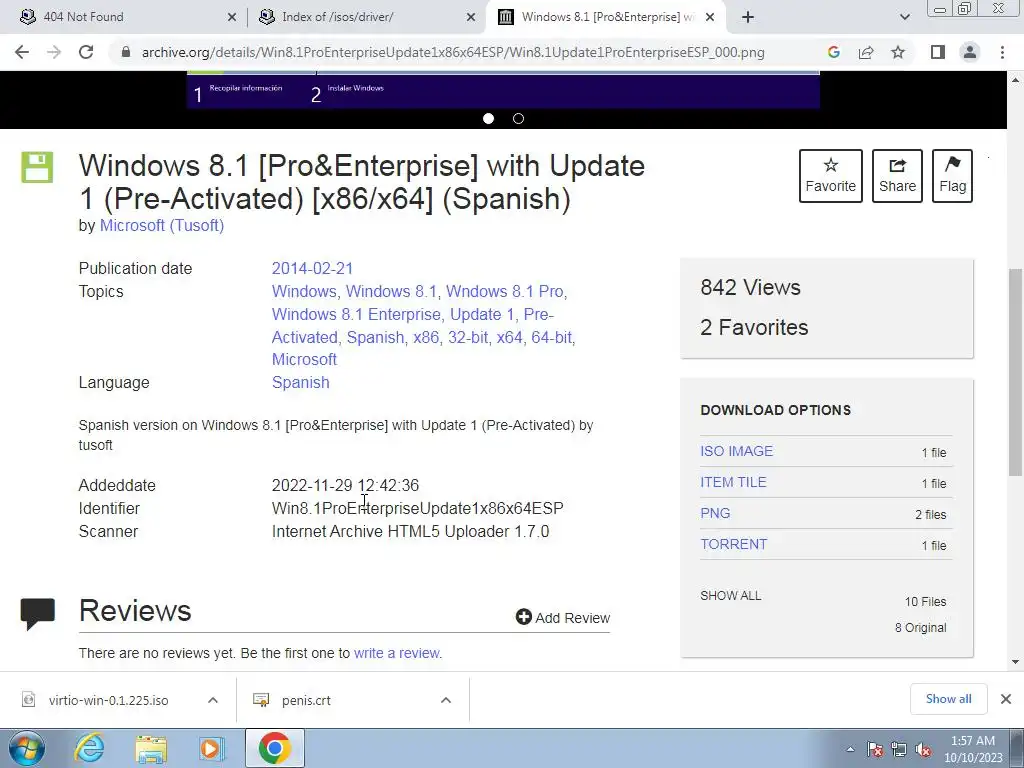Bookmark this page with the star icon
The width and height of the screenshot is (1024, 768).
(898, 52)
